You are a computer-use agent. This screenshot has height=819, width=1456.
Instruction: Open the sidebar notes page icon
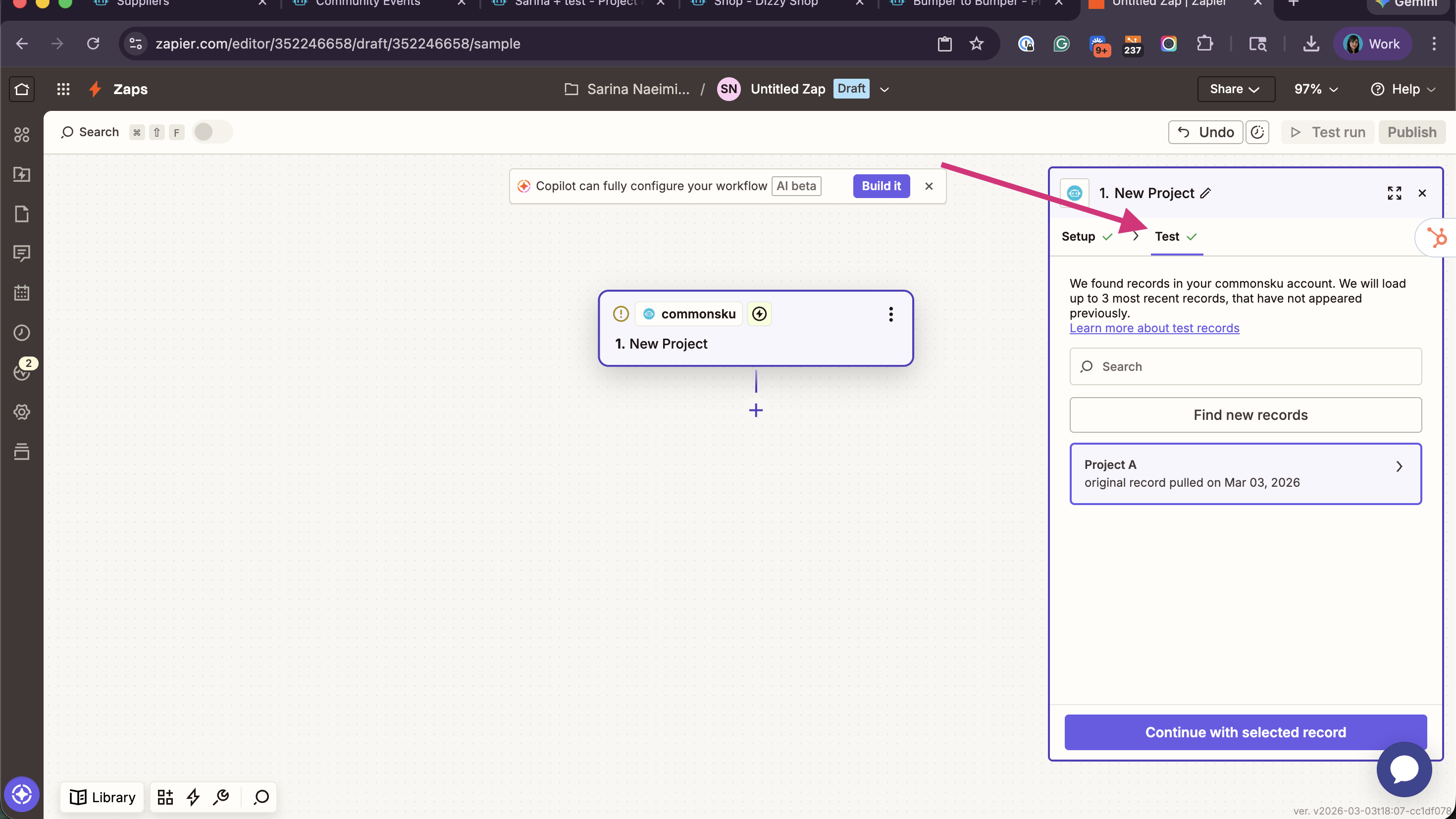[21, 213]
